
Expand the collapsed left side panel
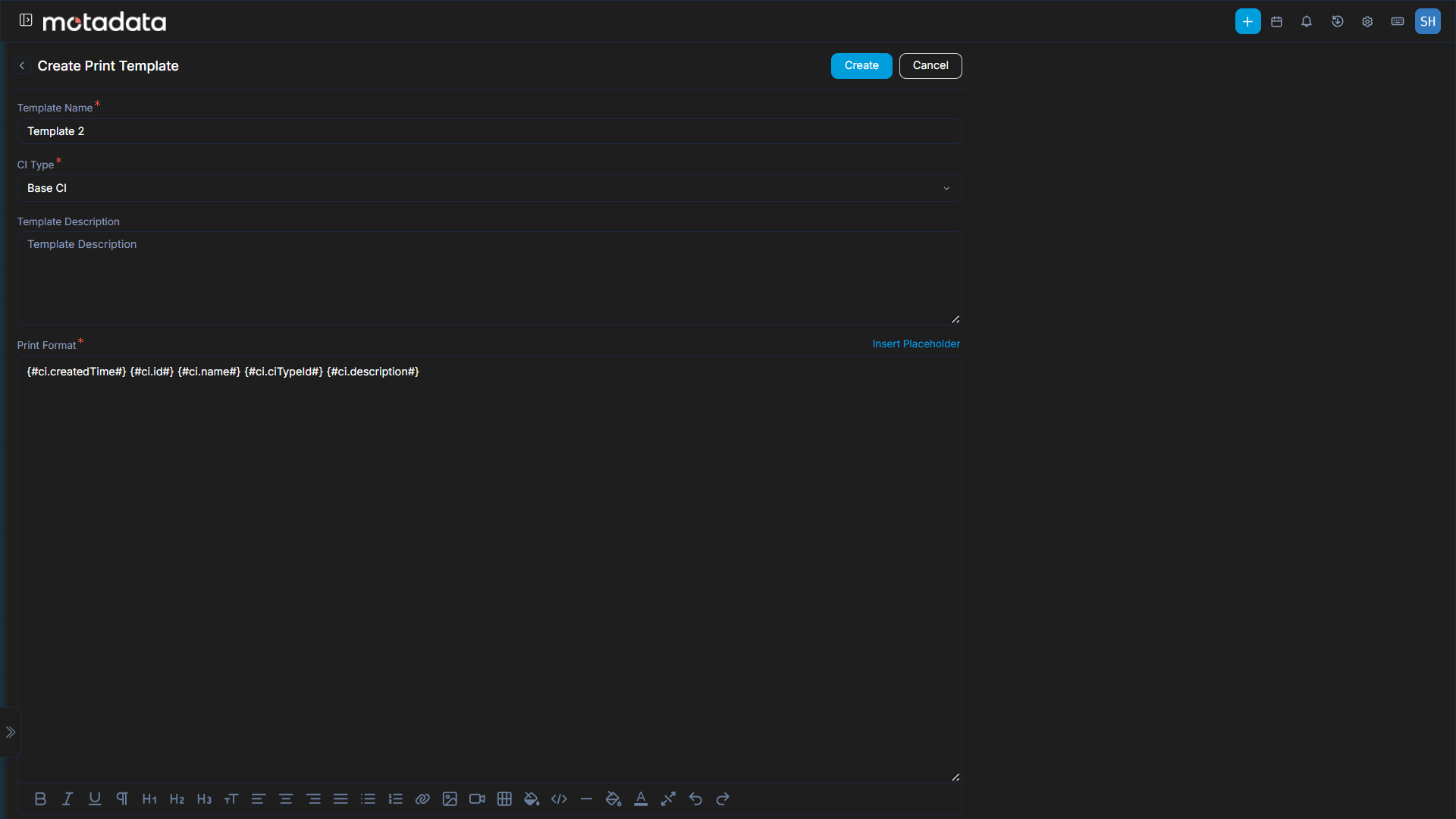point(11,732)
